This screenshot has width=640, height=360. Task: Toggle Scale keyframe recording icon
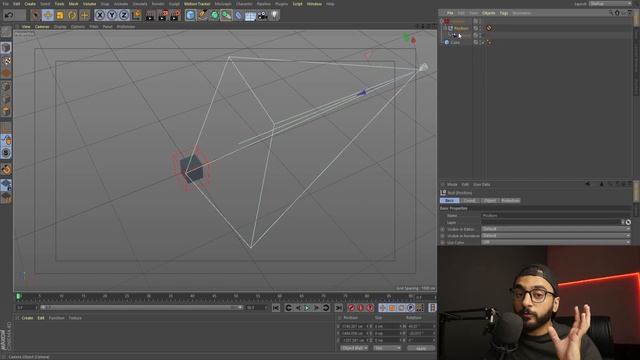[392, 308]
